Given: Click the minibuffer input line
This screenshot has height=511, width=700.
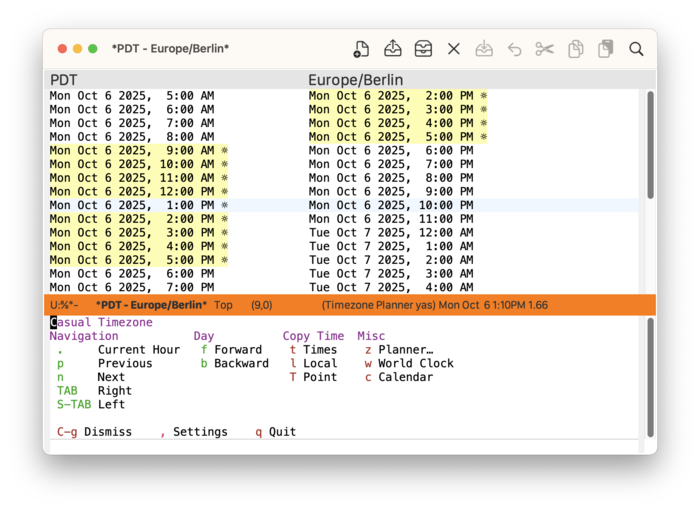Looking at the screenshot, I should click(x=344, y=447).
